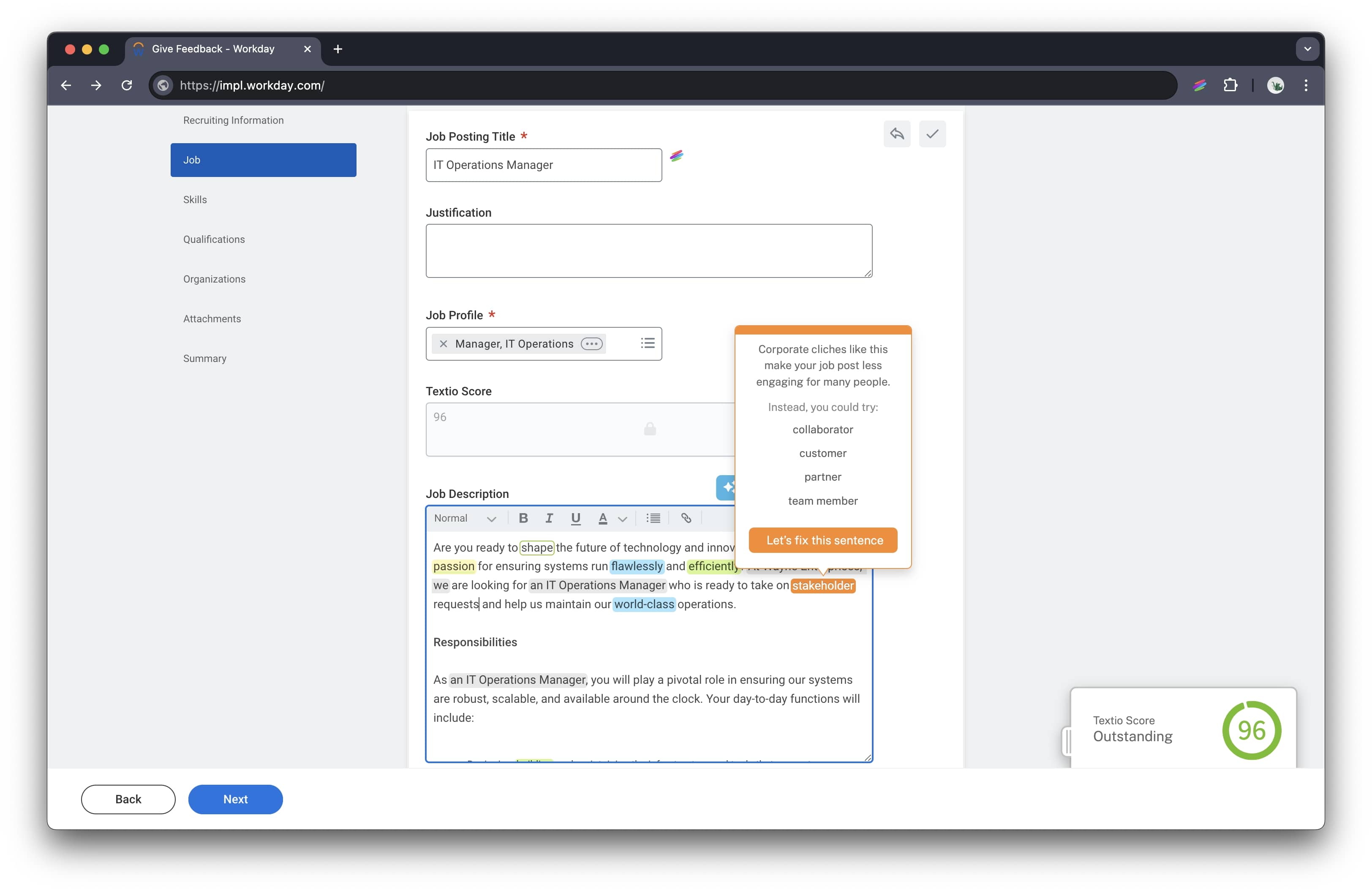This screenshot has height=892, width=1372.
Task: Click the checkmark confirm icon
Action: (x=931, y=134)
